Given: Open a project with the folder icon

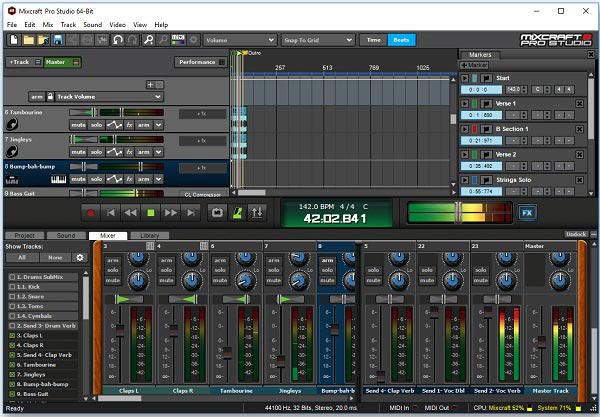Looking at the screenshot, I should coord(29,40).
